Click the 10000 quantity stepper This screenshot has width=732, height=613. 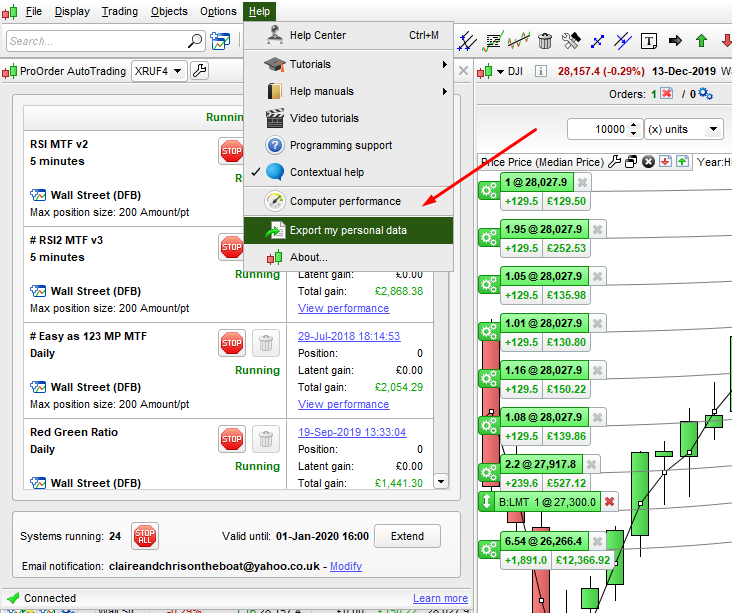point(633,129)
